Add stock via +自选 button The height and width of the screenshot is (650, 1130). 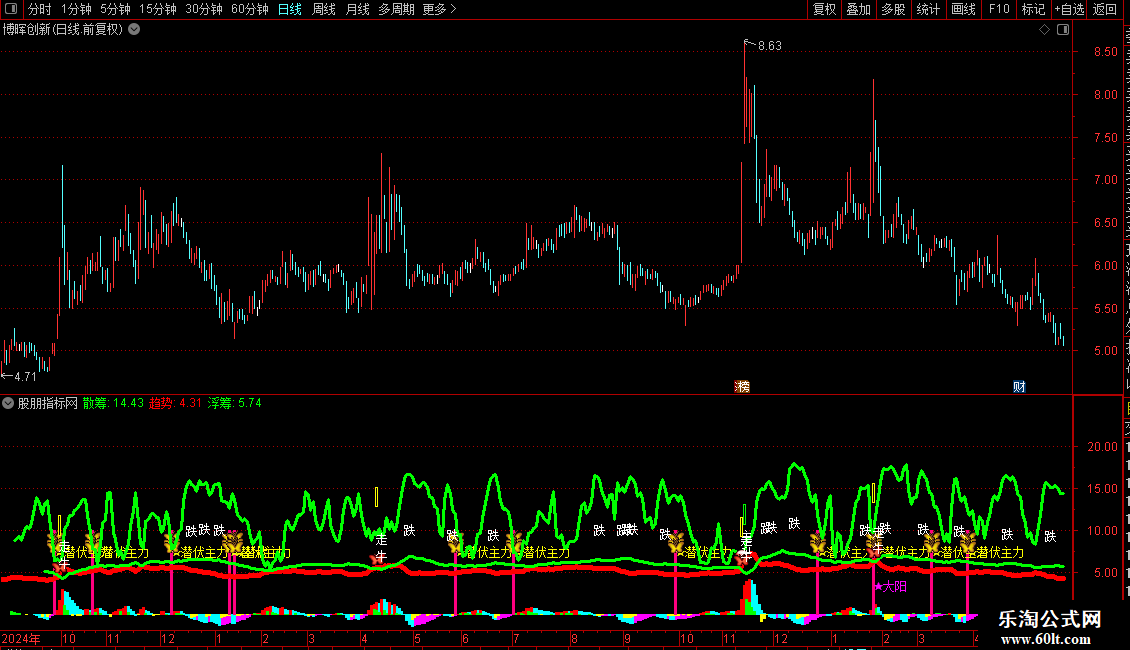[x=1069, y=9]
